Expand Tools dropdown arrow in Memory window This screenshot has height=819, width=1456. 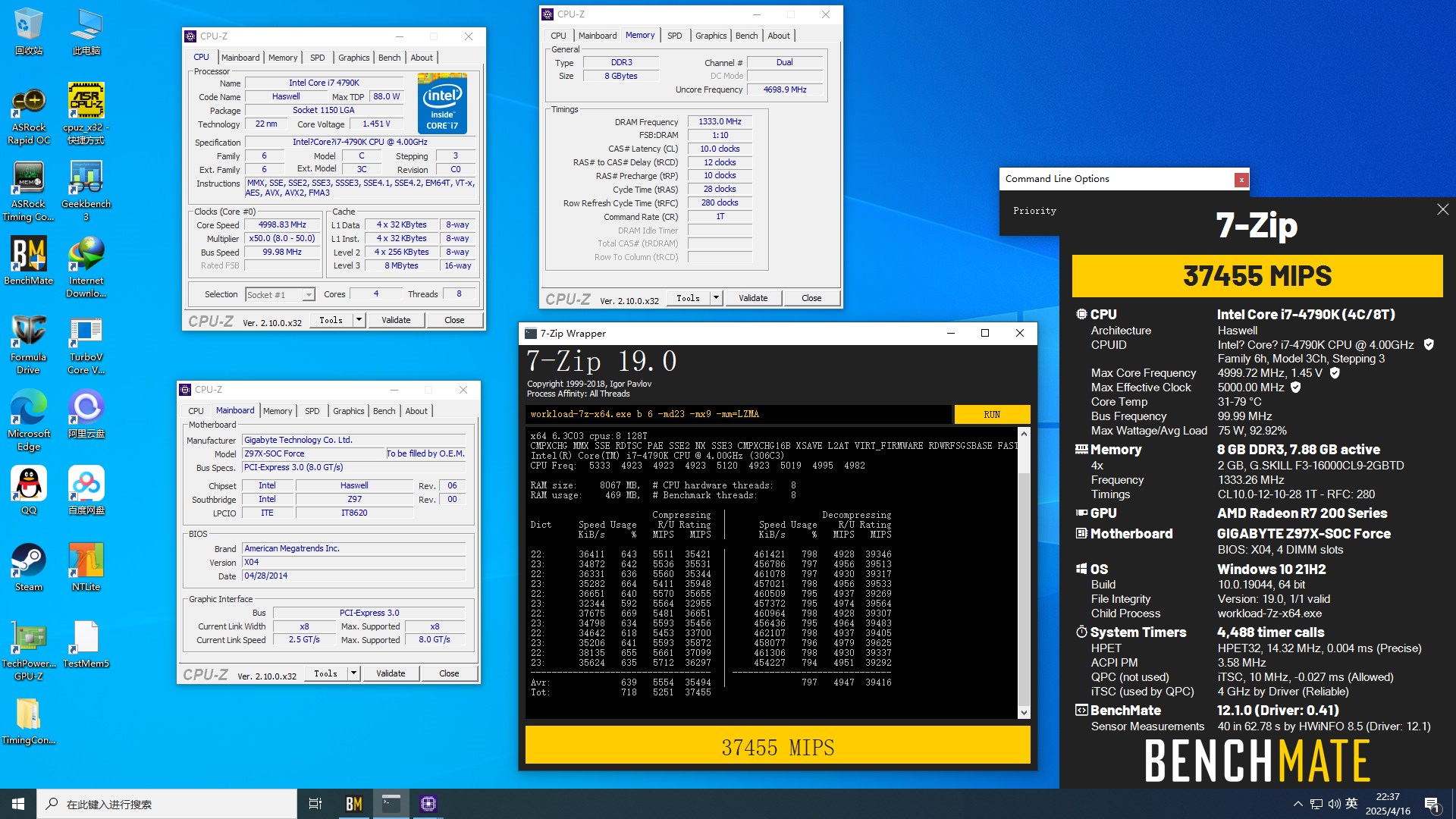[x=716, y=298]
